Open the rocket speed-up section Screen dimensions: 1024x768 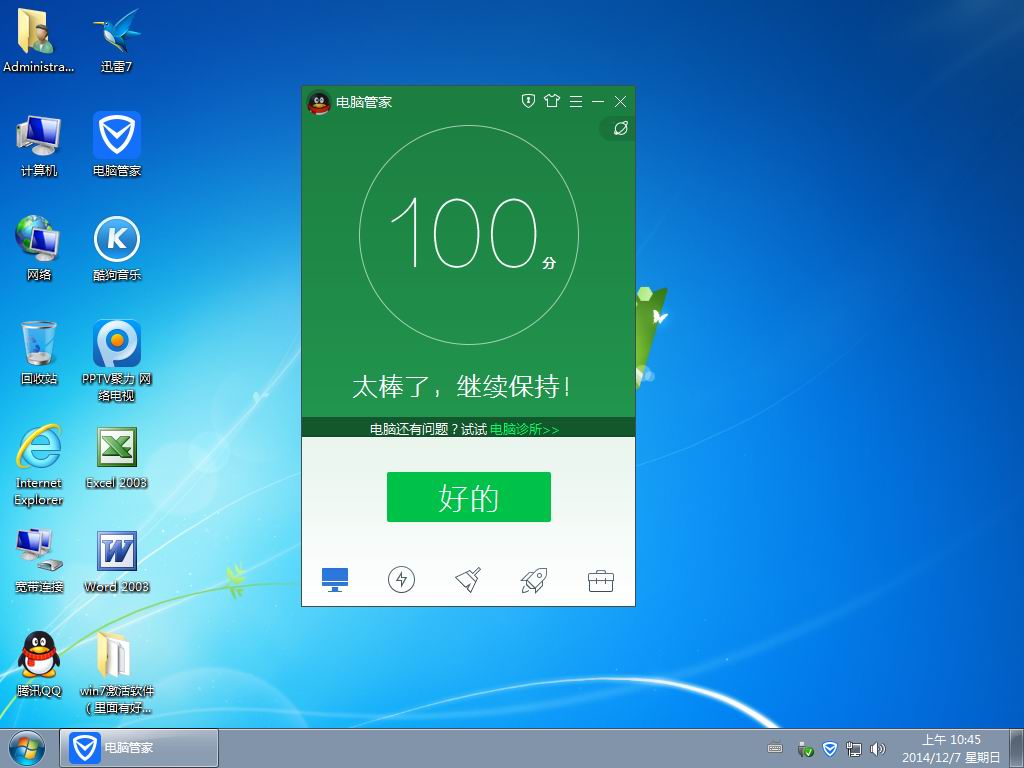[534, 579]
